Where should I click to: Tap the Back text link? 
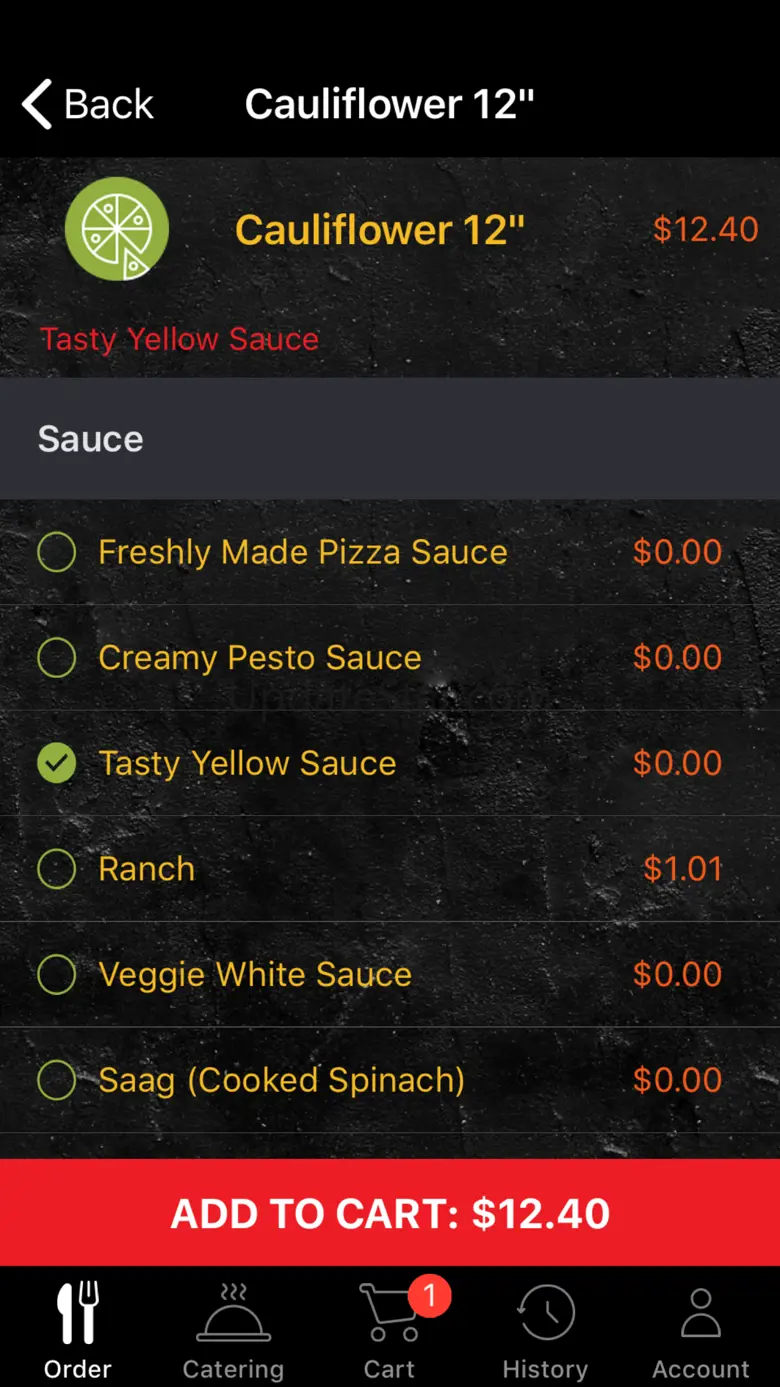click(x=109, y=104)
